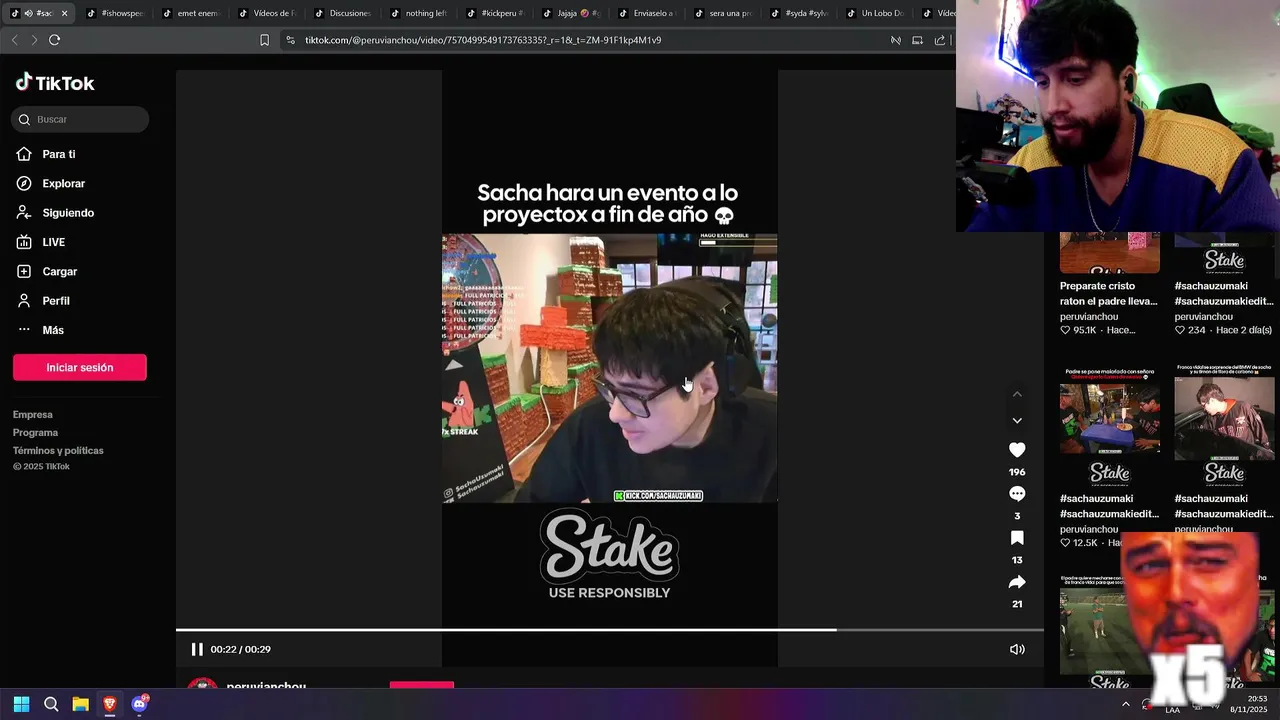Click the playing Stake video area
The width and height of the screenshot is (1280, 720).
click(610, 368)
